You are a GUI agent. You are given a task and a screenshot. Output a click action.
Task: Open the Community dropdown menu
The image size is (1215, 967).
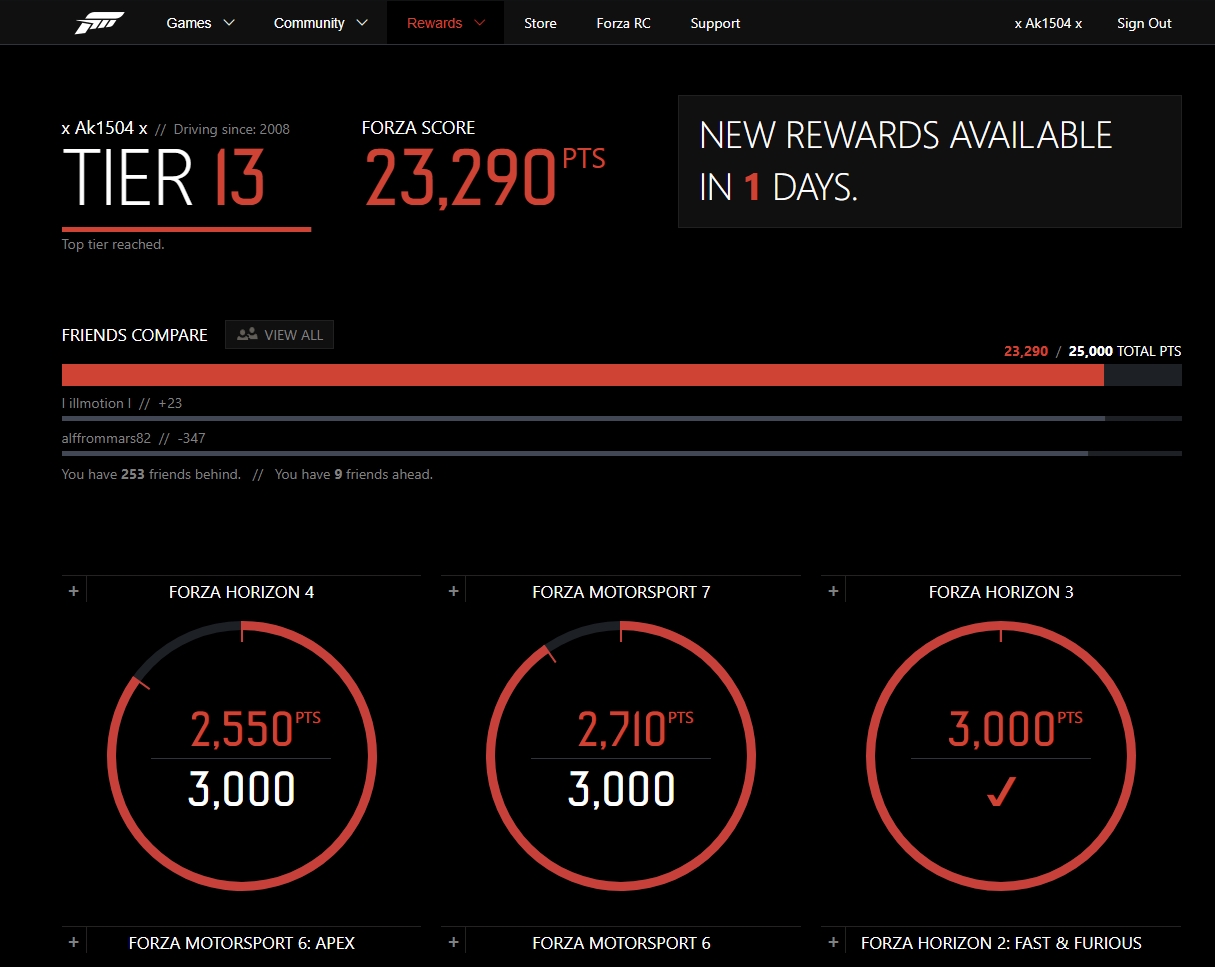coord(321,23)
